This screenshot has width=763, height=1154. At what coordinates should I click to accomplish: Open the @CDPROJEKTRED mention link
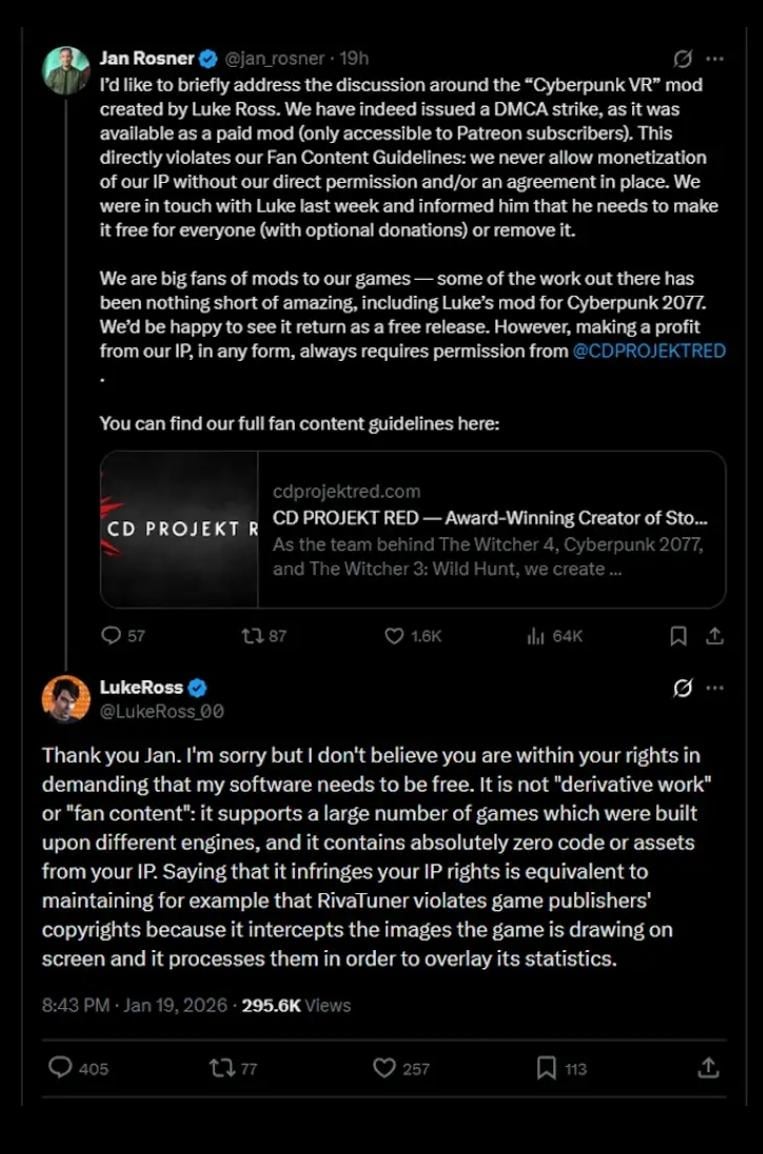point(649,351)
